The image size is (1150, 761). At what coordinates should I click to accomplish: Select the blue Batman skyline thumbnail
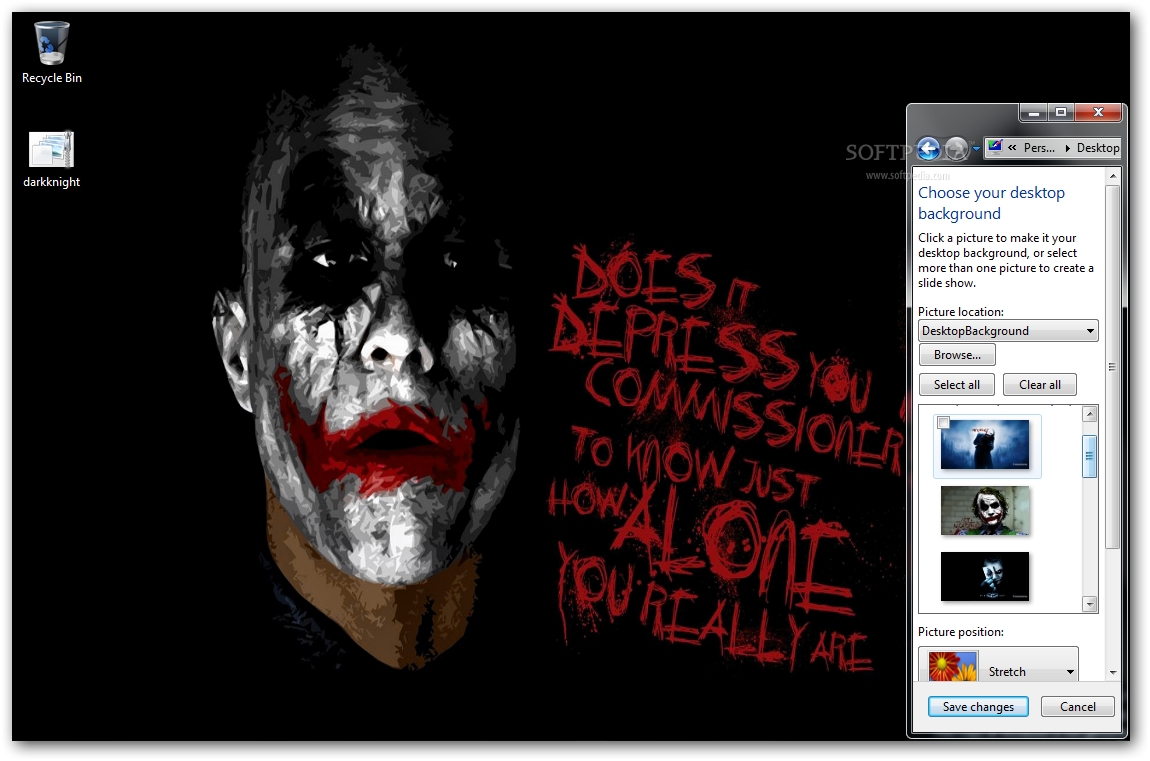click(985, 444)
